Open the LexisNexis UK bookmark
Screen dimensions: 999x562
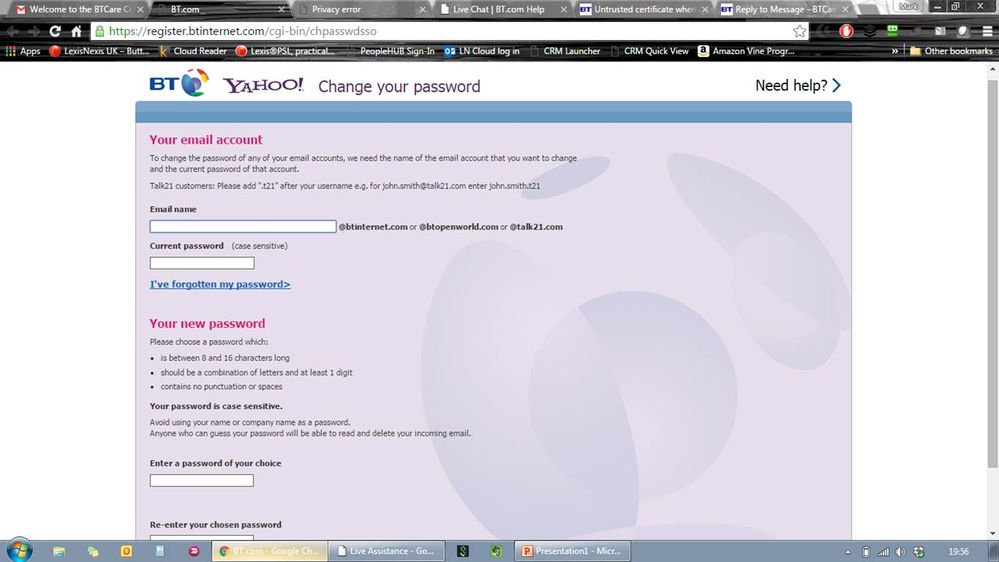pyautogui.click(x=99, y=51)
